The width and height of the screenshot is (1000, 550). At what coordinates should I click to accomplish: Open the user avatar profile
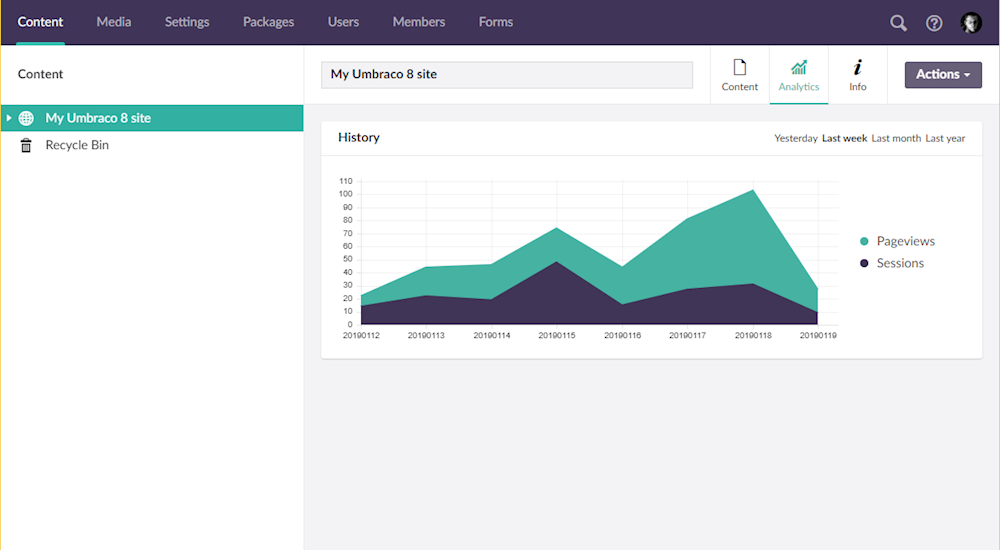tap(971, 23)
